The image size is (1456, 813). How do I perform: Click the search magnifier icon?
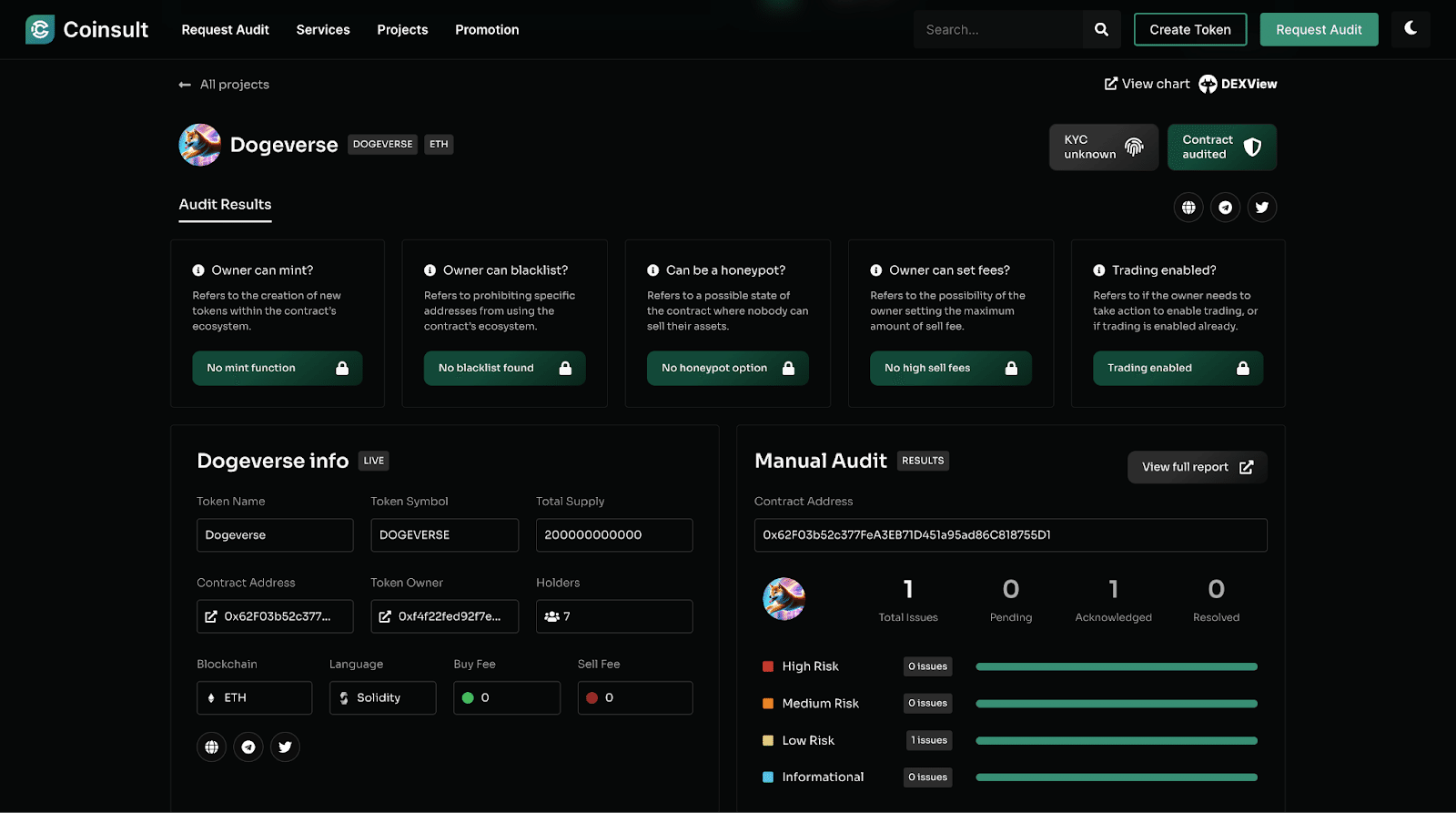[1101, 29]
